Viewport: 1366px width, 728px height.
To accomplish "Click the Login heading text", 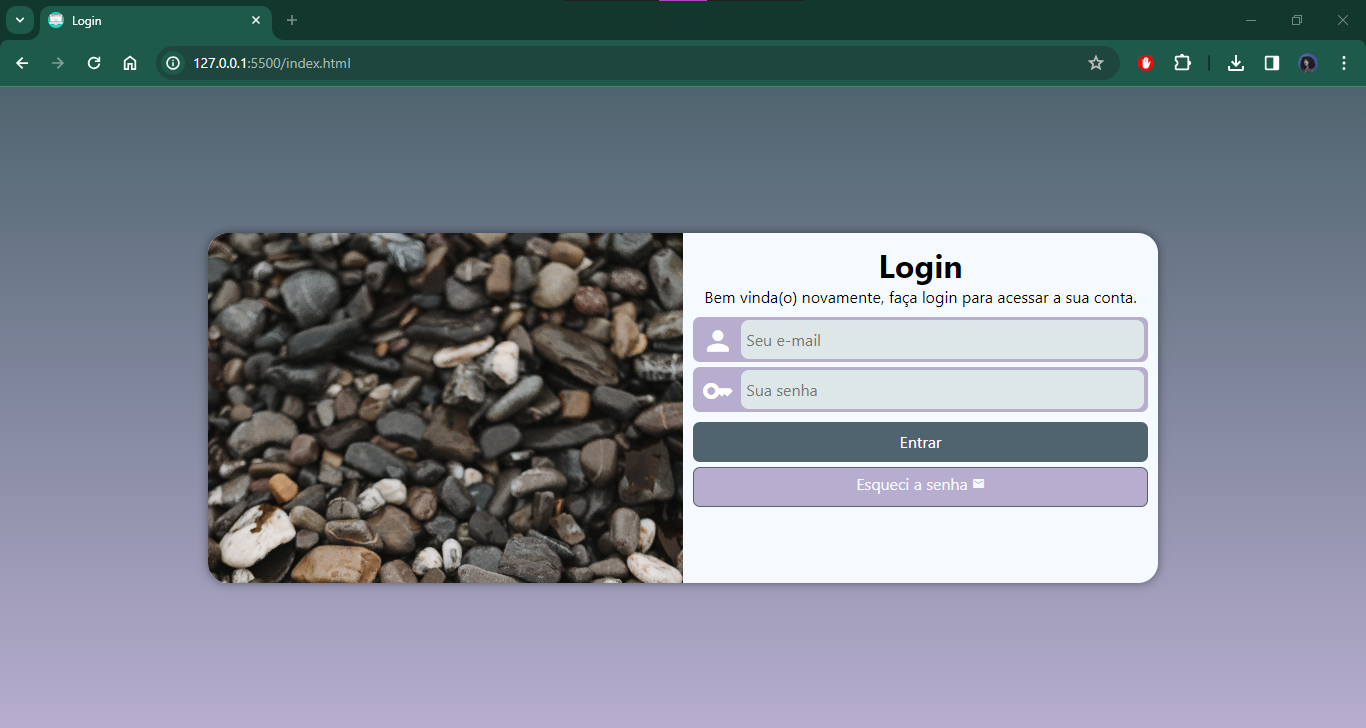I will coord(920,267).
